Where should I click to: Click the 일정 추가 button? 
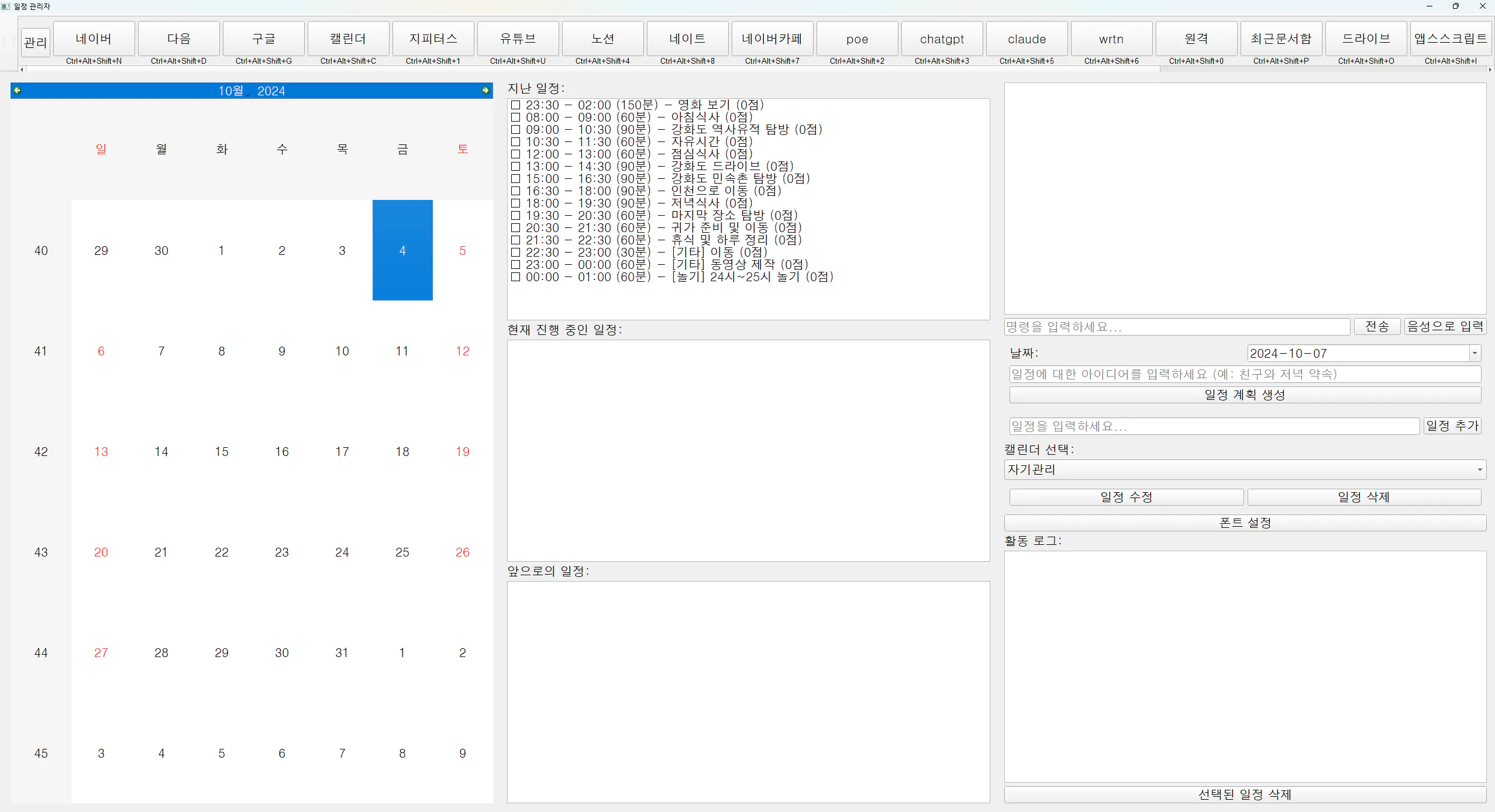(x=1452, y=426)
